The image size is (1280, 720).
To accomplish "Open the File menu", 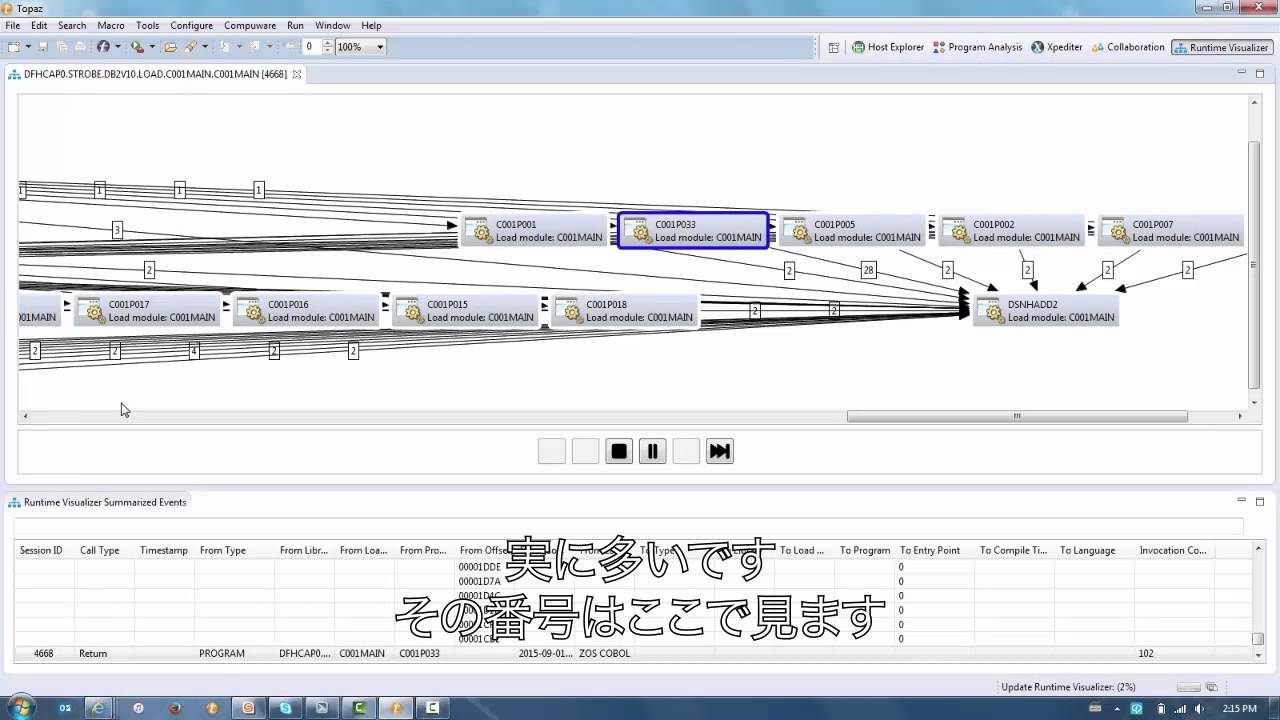I will [13, 25].
